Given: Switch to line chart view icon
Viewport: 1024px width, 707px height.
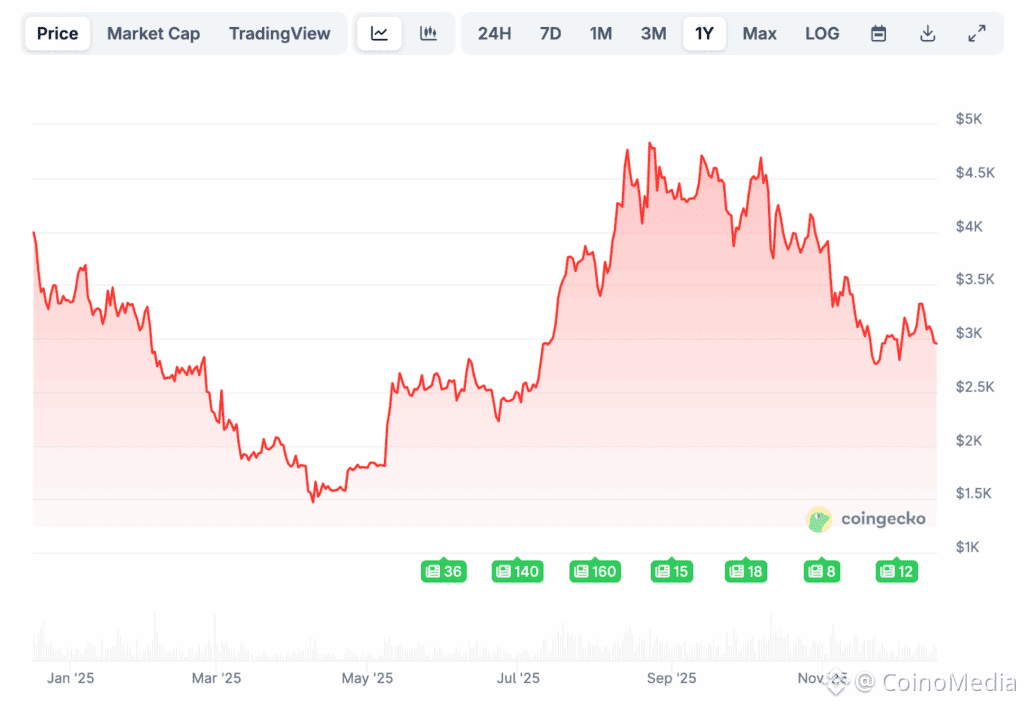Looking at the screenshot, I should click(379, 33).
